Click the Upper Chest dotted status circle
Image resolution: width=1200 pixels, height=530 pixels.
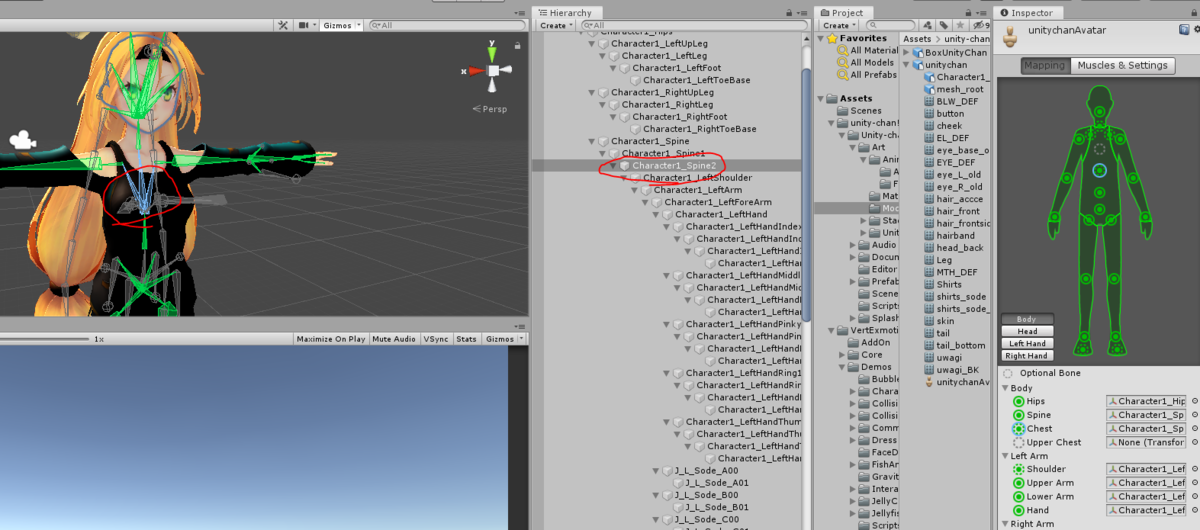pos(1018,443)
